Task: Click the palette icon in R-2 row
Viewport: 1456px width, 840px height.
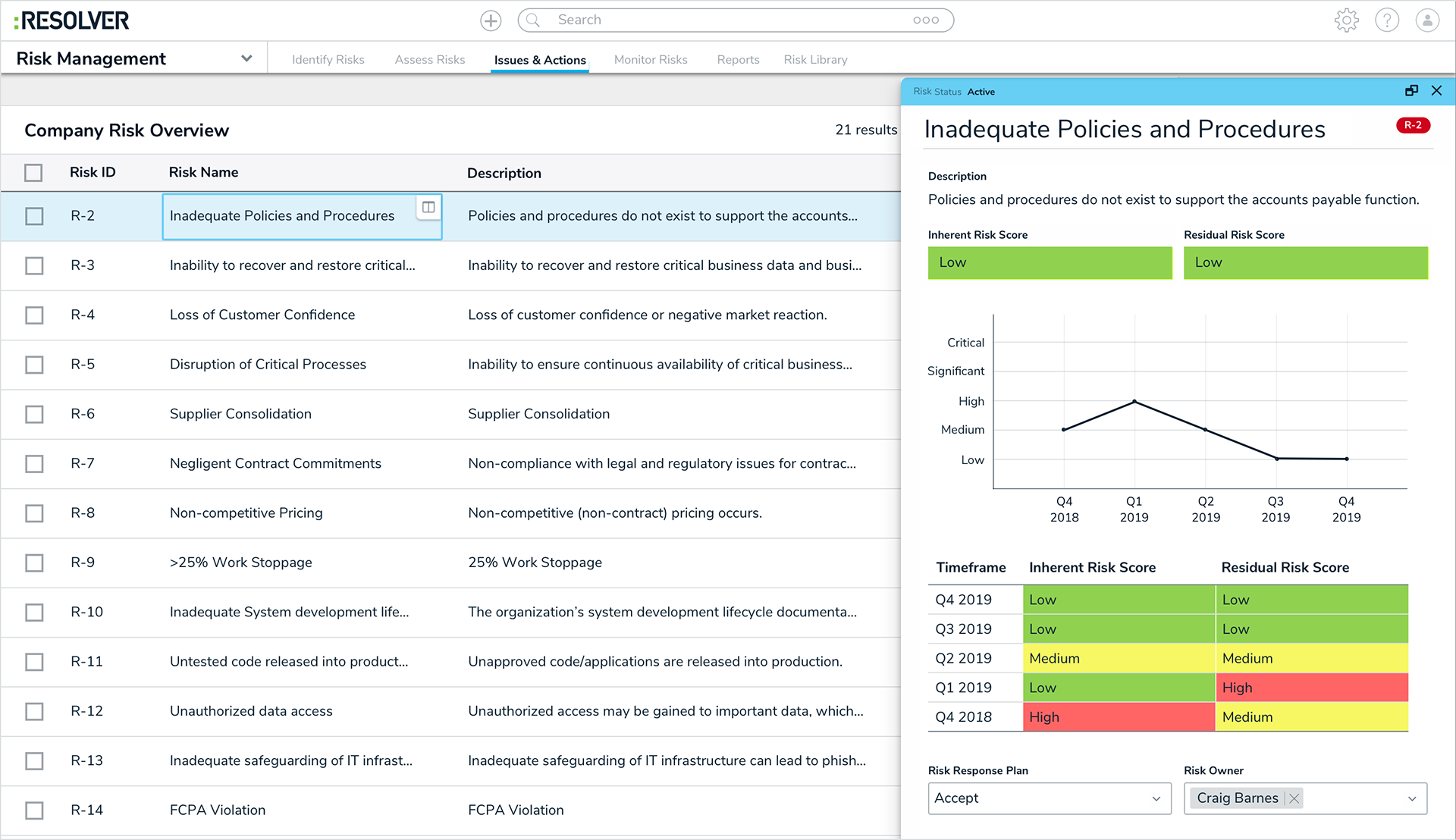Action: (x=428, y=207)
